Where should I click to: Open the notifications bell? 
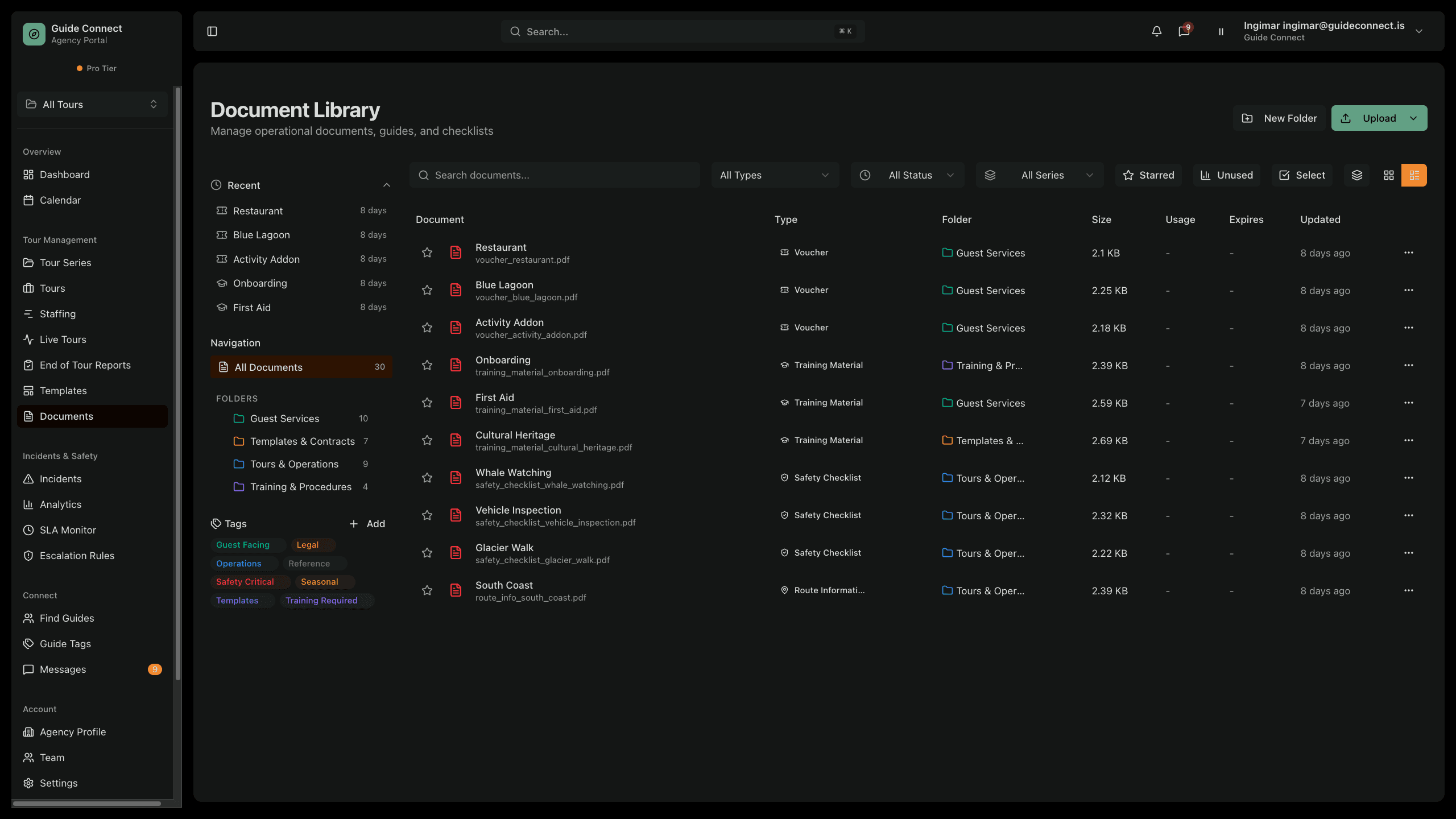click(x=1156, y=31)
